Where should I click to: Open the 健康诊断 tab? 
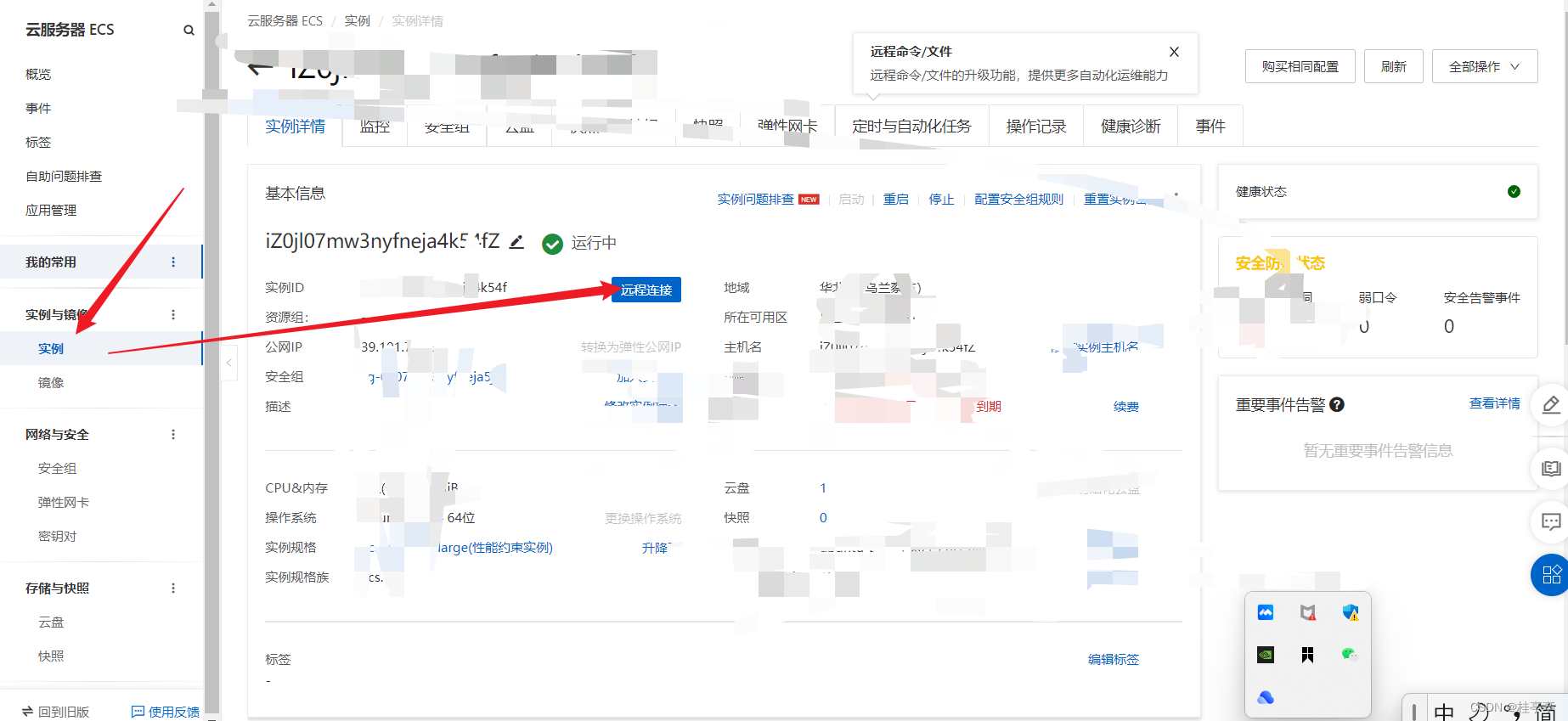[x=1131, y=127]
